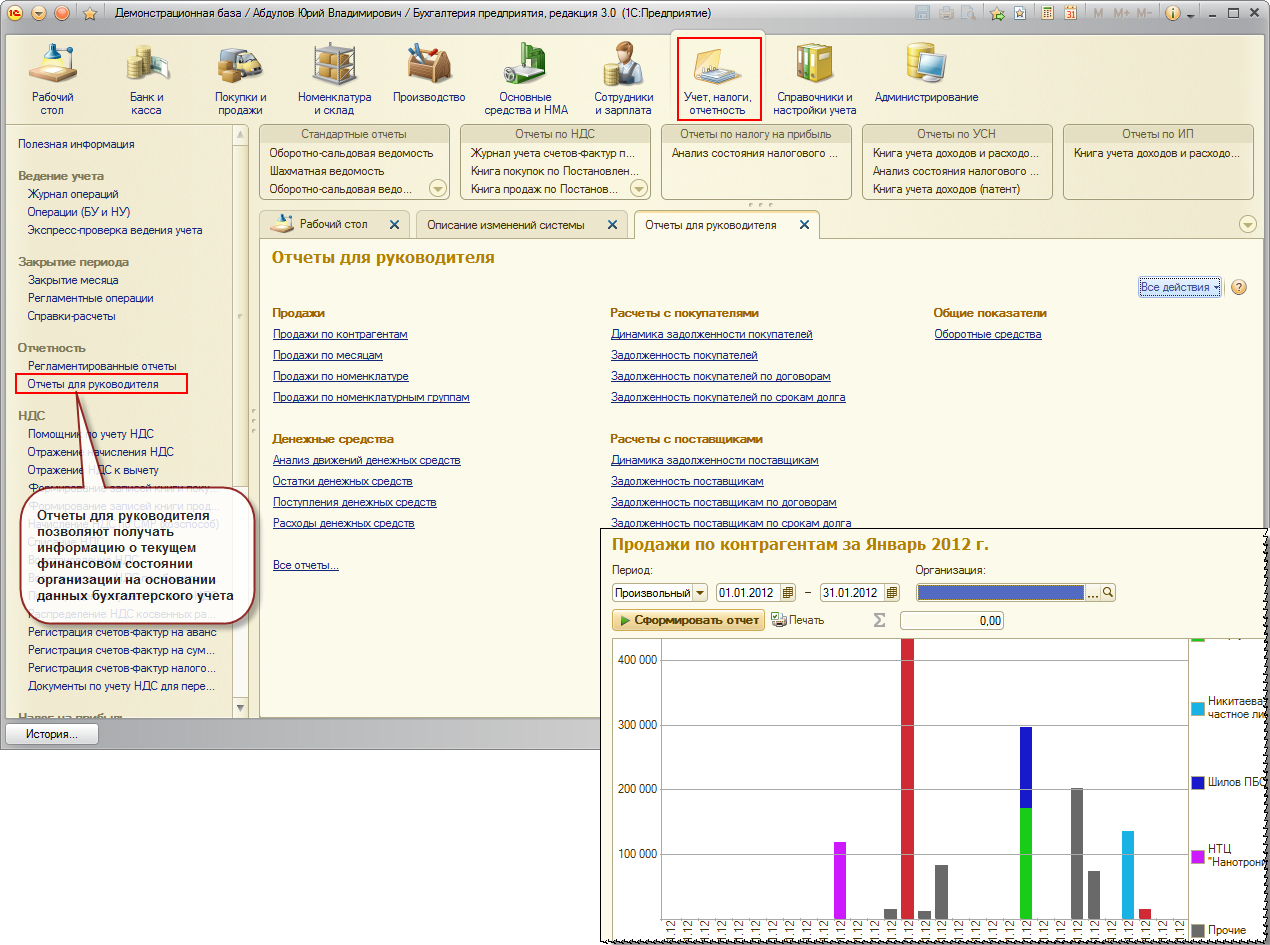Open Журнал операций in sidebar
Viewport: 1270px width, 945px height.
(x=73, y=194)
